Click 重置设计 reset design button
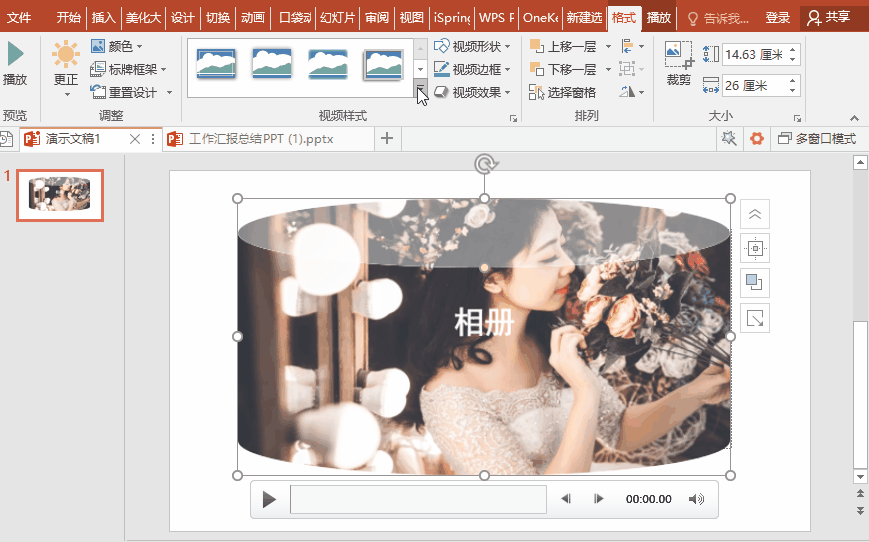Image resolution: width=869 pixels, height=542 pixels. (124, 93)
